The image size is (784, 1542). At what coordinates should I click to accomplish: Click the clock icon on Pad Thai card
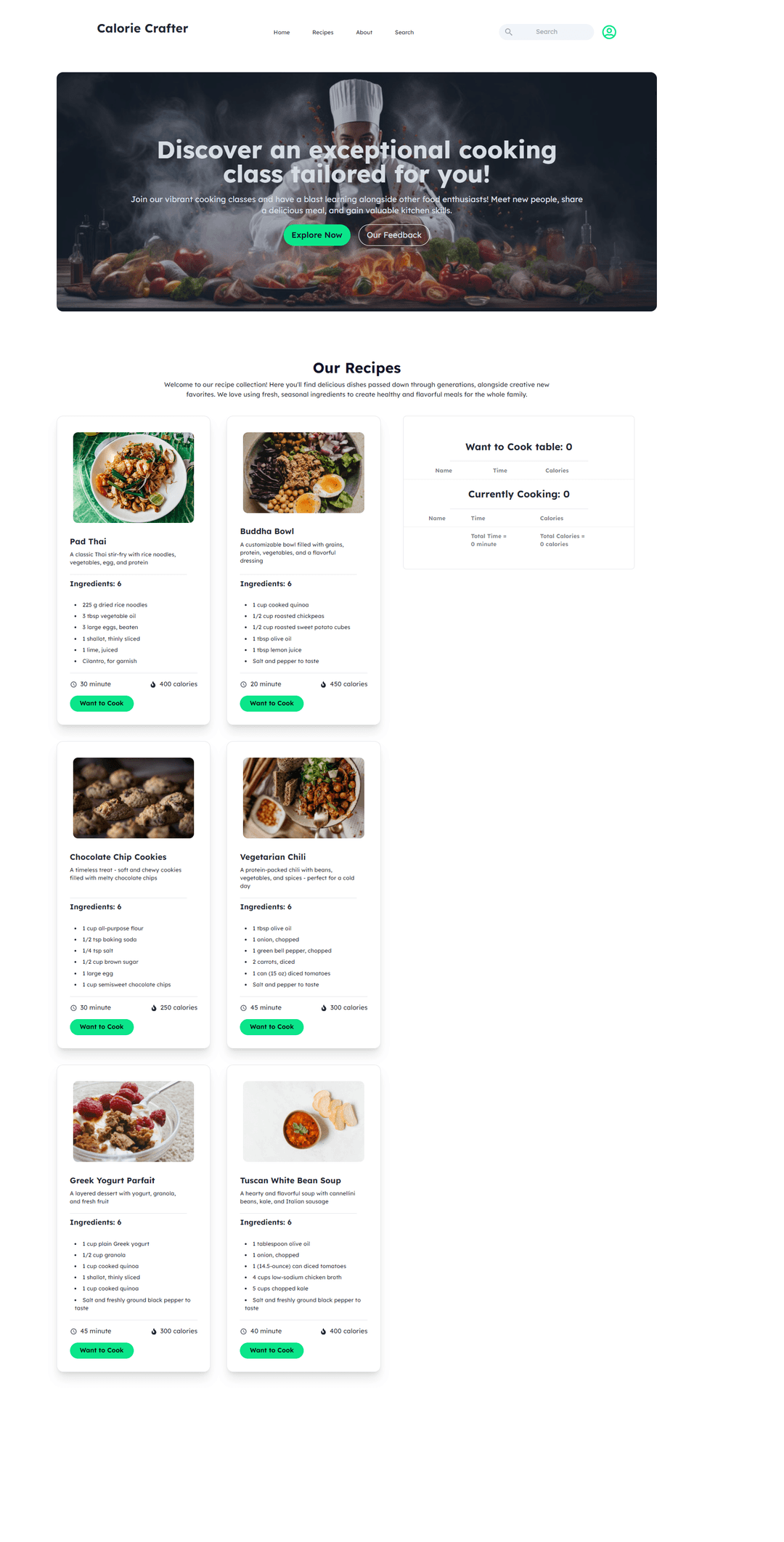(x=73, y=683)
